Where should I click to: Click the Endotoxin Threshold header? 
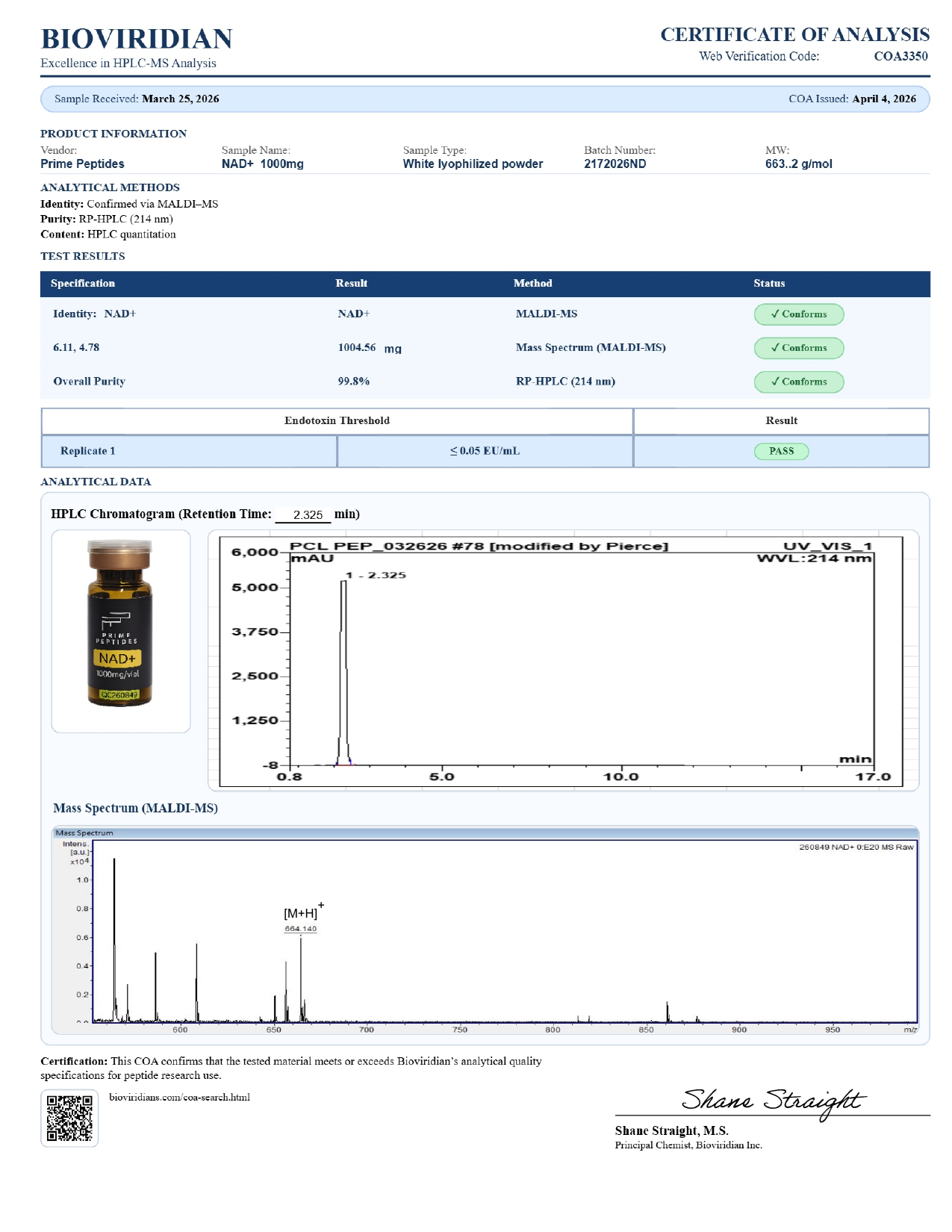(x=337, y=420)
